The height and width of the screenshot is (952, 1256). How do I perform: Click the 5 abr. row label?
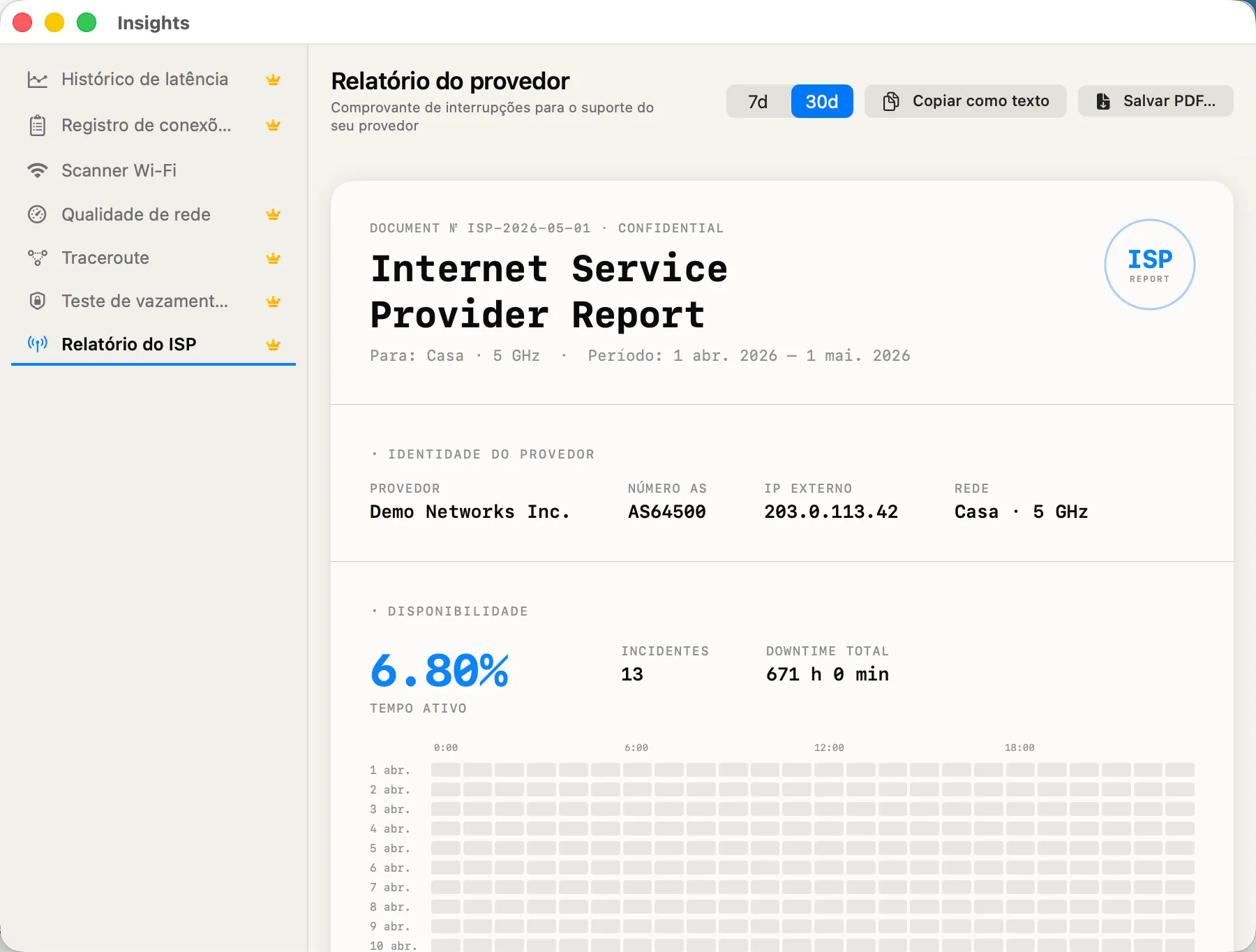coord(390,848)
